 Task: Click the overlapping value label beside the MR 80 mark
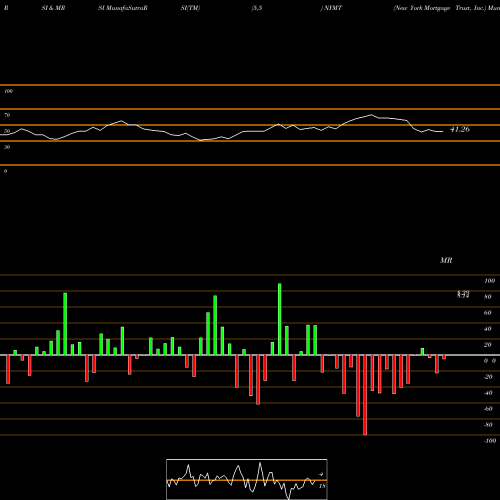click(x=463, y=294)
